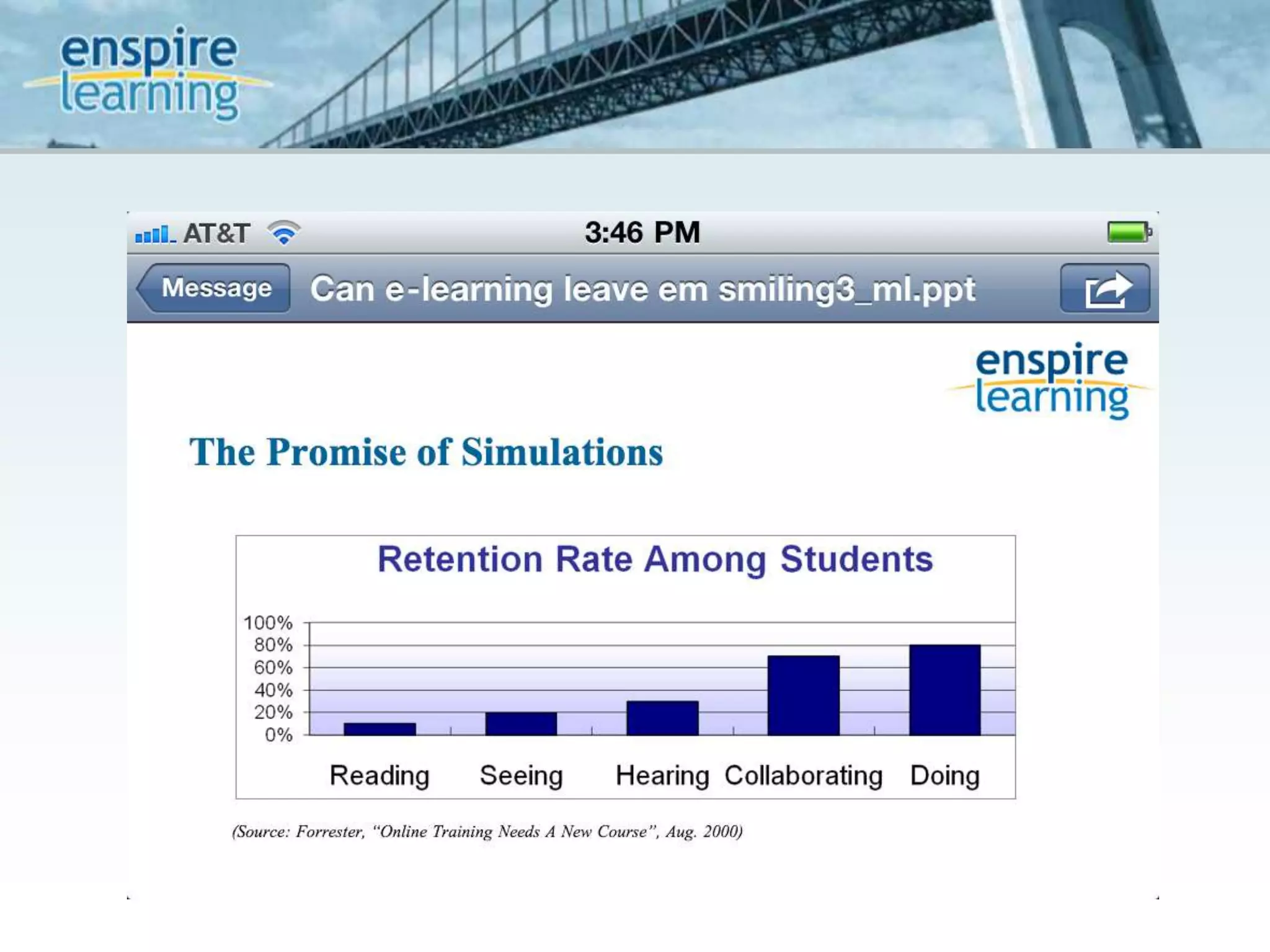Viewport: 1270px width, 952px height.
Task: Click the Collaborating axis label
Action: point(803,775)
